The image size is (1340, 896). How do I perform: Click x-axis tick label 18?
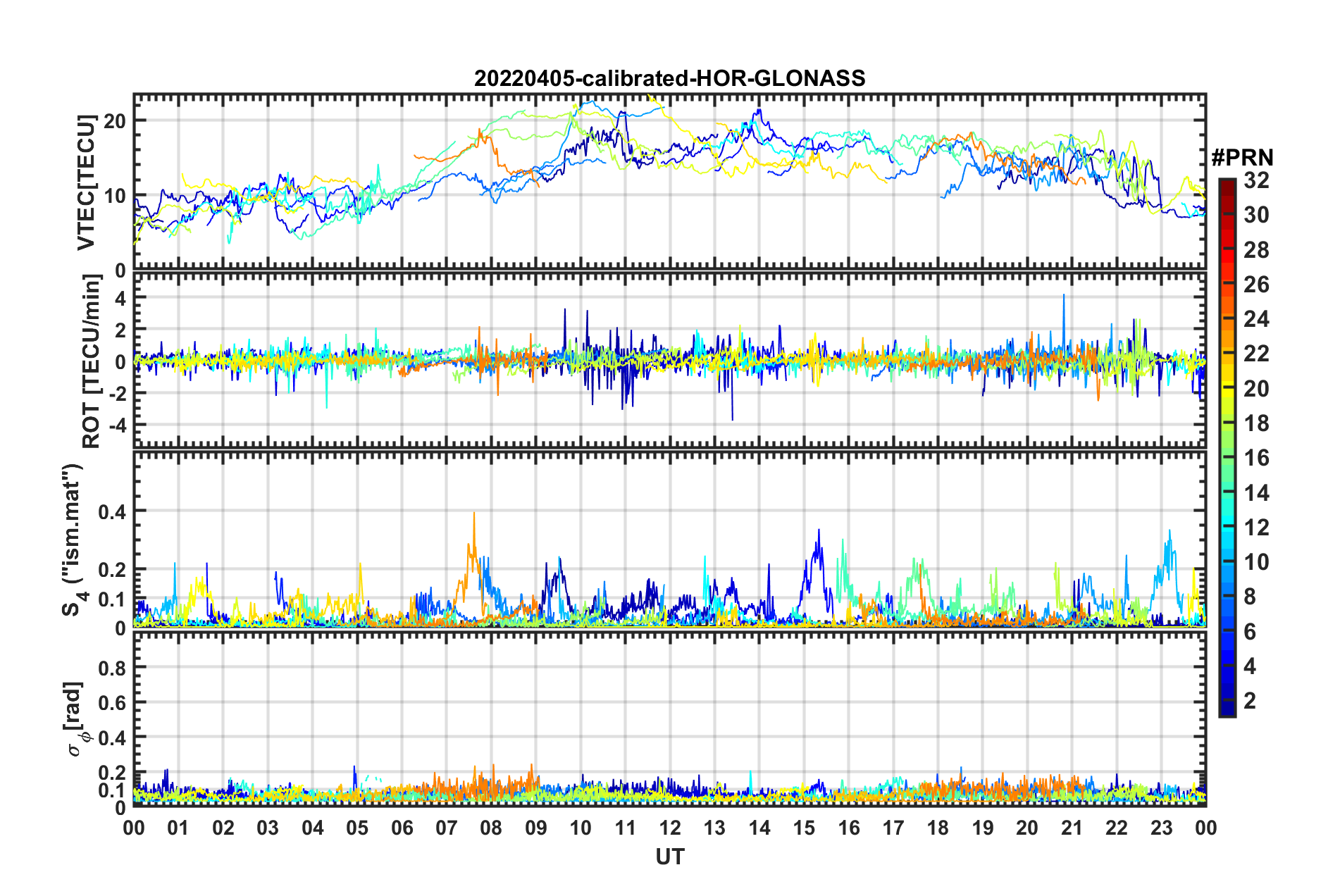click(x=938, y=828)
